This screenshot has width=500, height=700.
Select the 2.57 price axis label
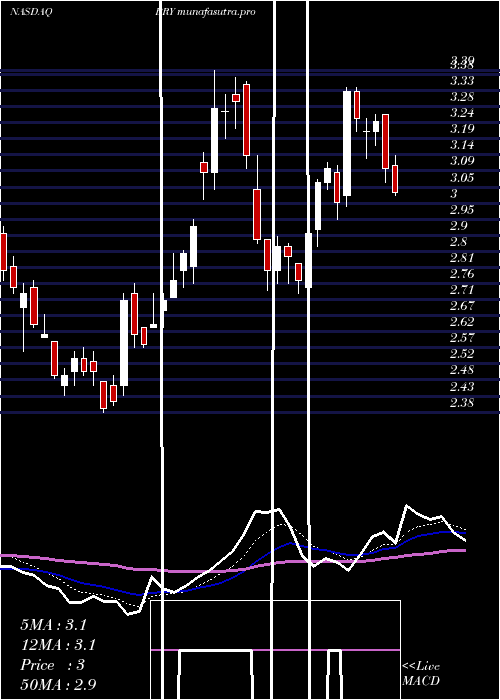462,338
